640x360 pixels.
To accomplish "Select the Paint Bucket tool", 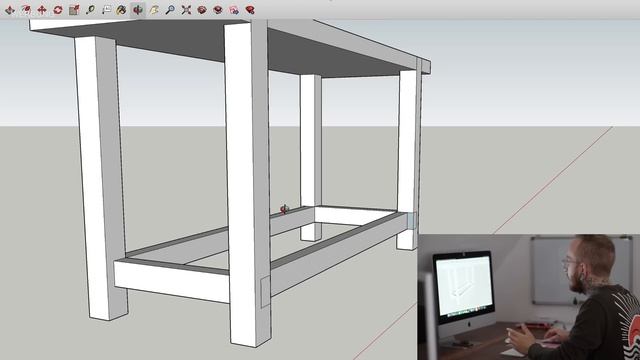I will 121,10.
